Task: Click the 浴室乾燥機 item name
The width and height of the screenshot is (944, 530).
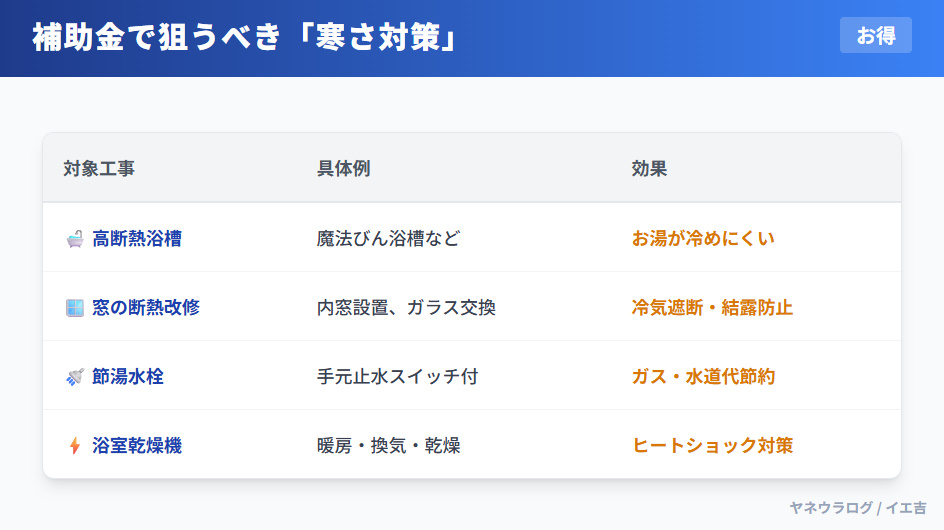Action: coord(137,446)
